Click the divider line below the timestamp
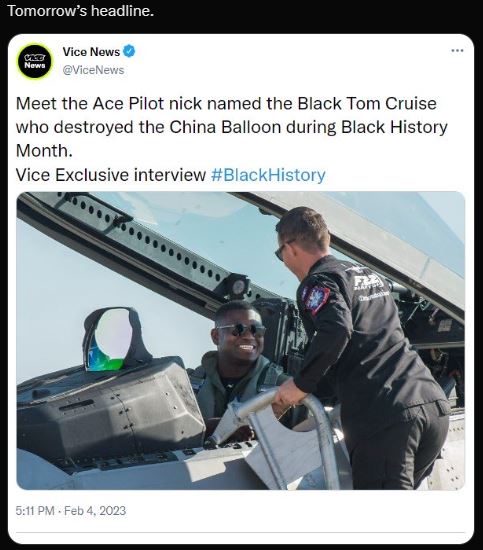 (241, 532)
